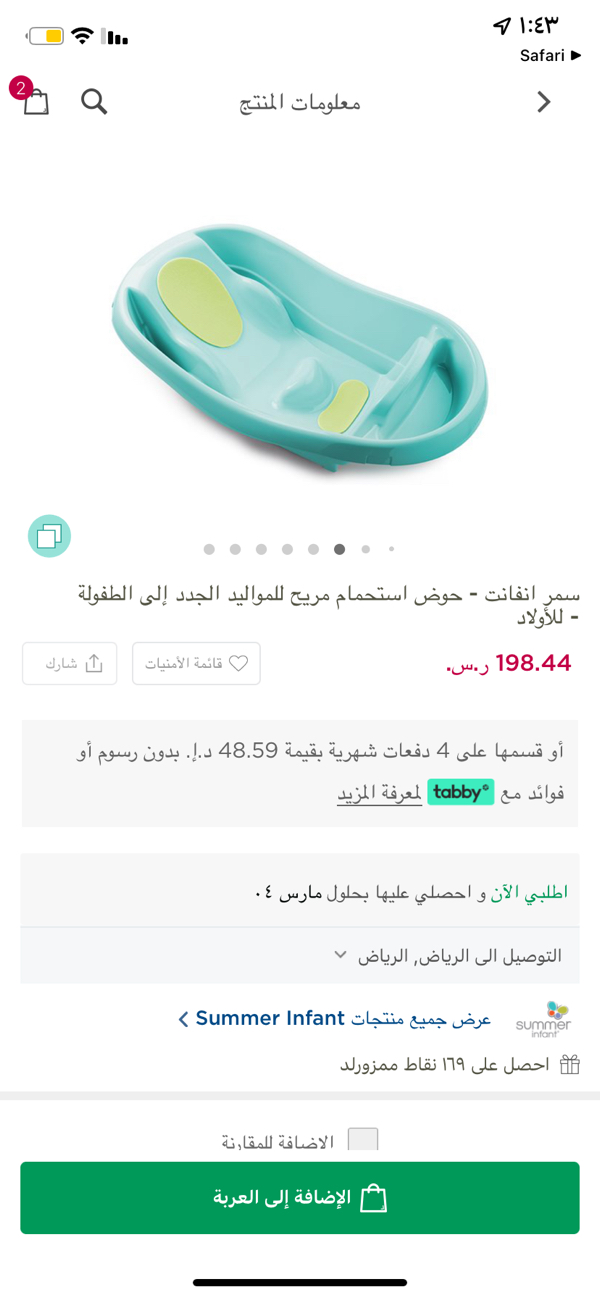
Task: Tap the gift points icon
Action: pos(569,1064)
